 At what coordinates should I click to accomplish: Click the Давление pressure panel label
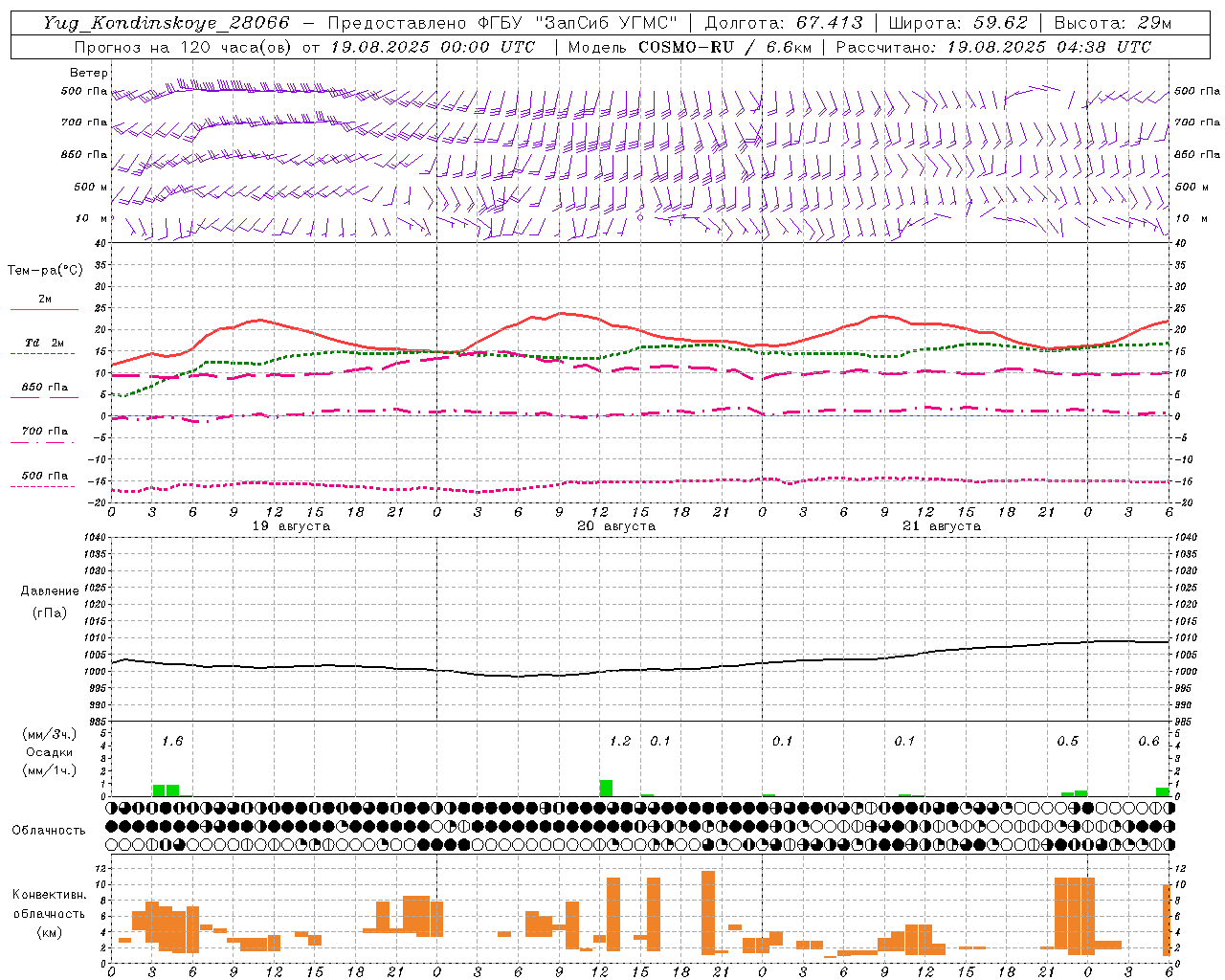(50, 591)
